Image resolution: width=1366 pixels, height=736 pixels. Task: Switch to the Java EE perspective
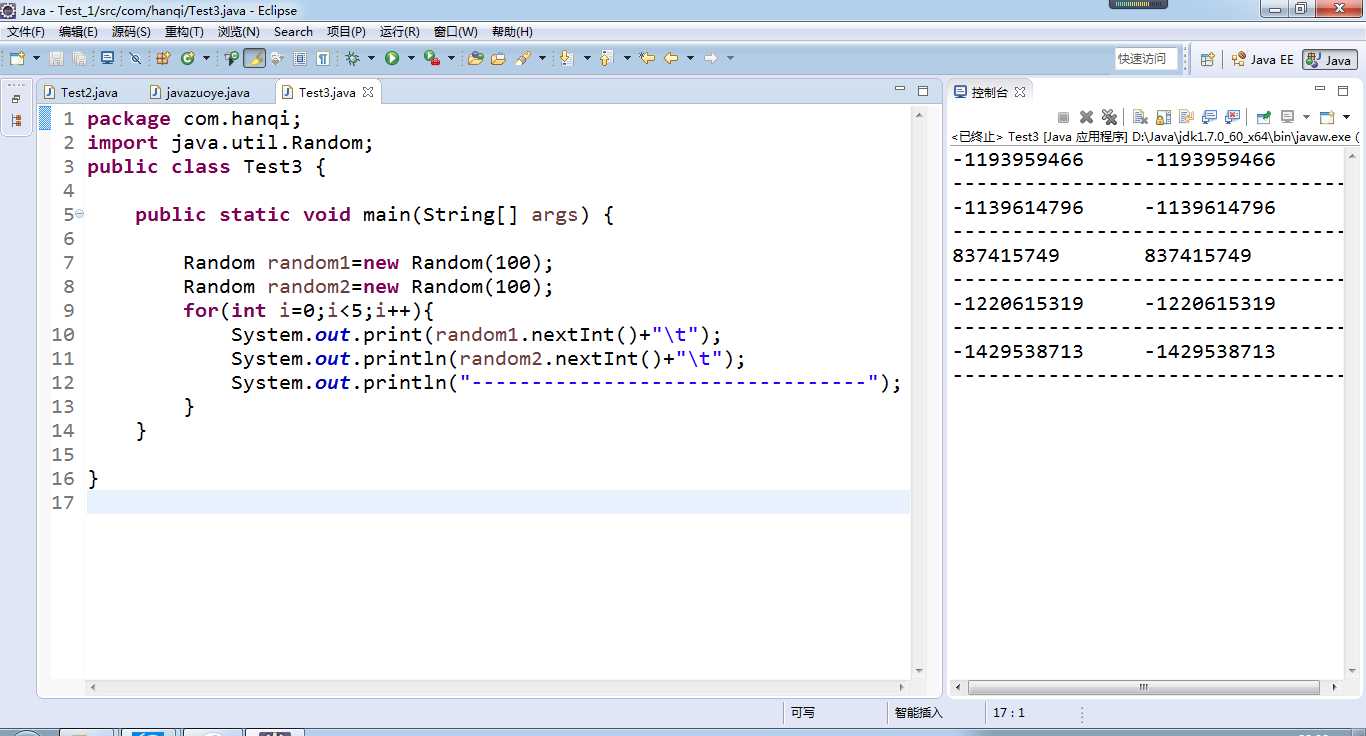1263,59
